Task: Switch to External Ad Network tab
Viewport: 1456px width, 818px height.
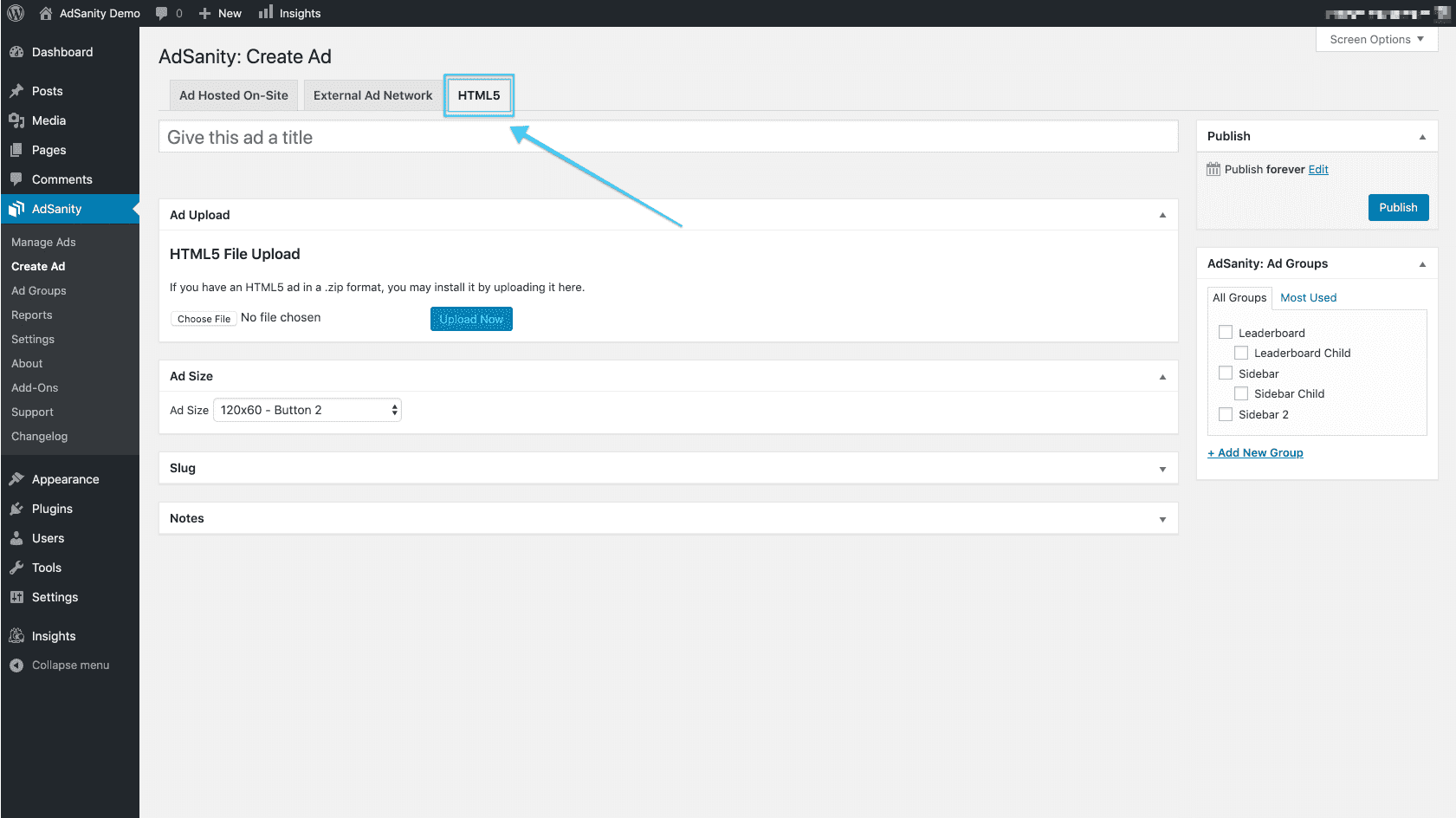Action: [x=372, y=95]
